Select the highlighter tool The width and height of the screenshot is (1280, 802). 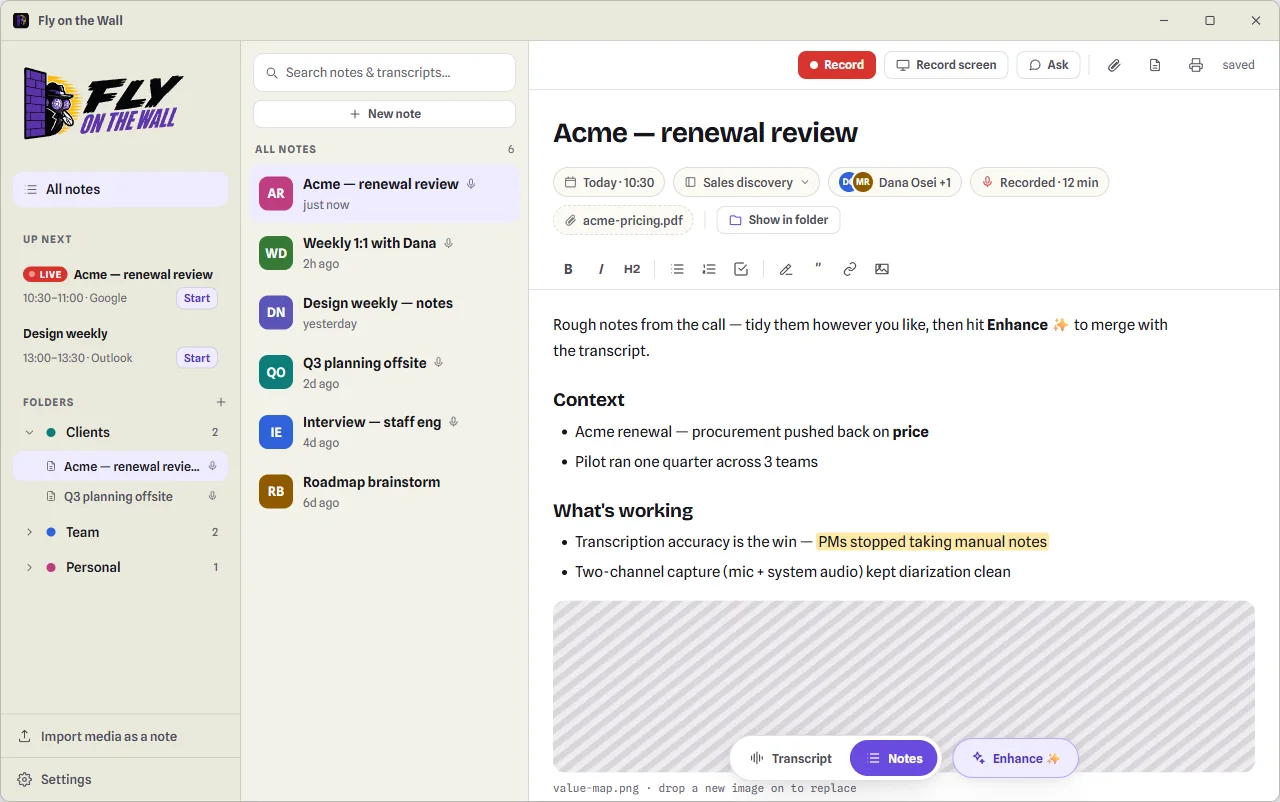point(786,269)
